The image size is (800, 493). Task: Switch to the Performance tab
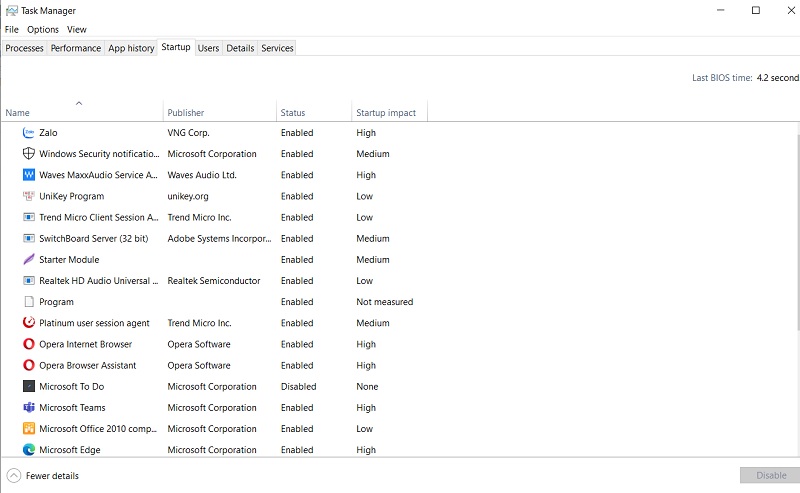[76, 48]
